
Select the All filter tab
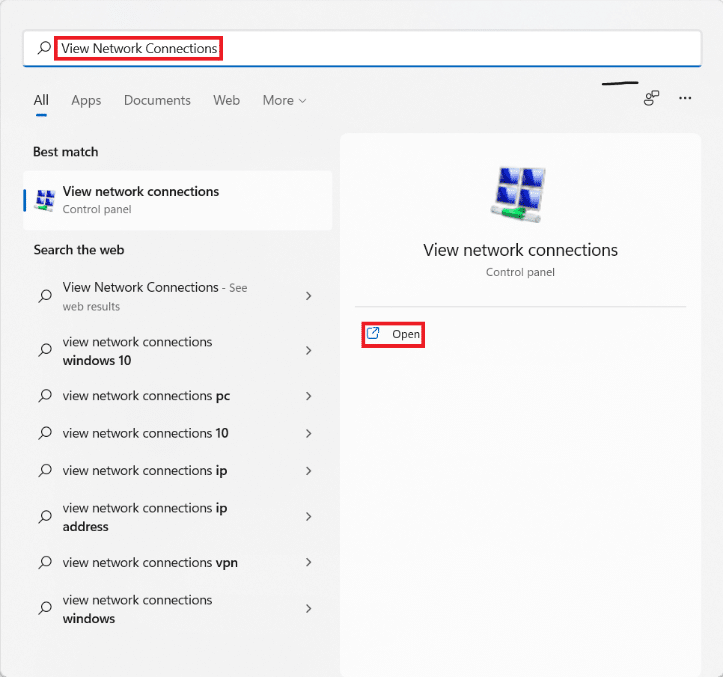[41, 100]
